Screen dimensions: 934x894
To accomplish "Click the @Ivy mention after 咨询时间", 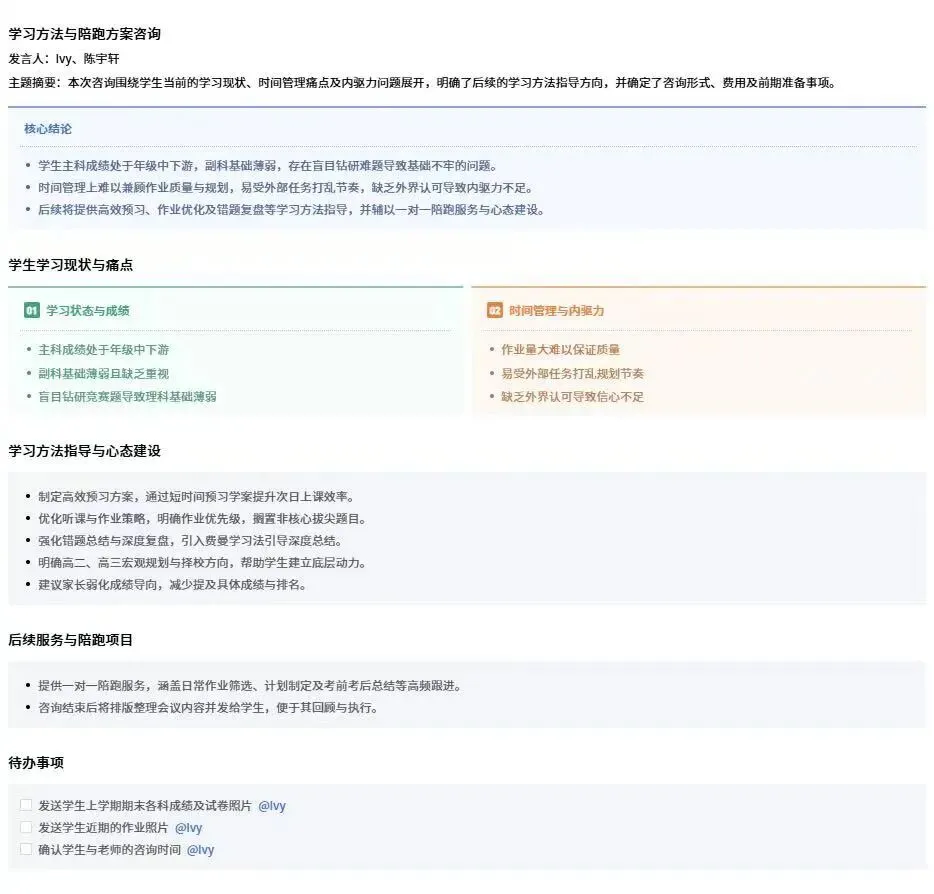I will point(201,850).
